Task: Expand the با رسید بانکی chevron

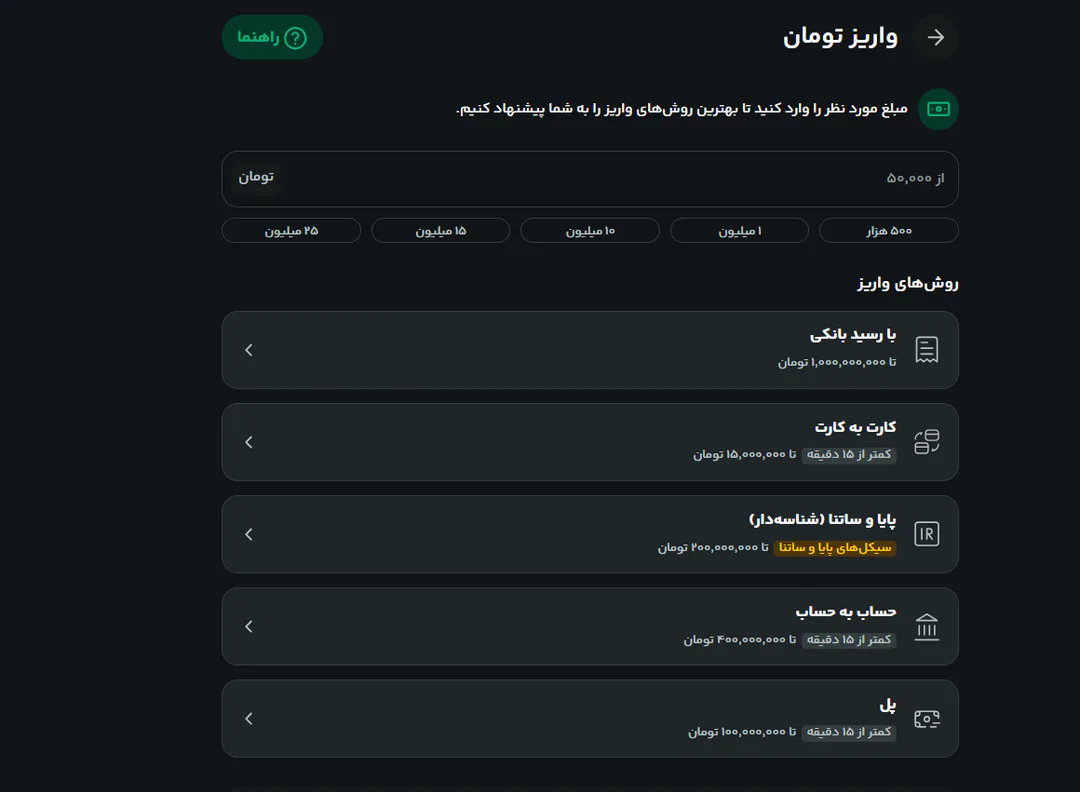Action: (249, 350)
